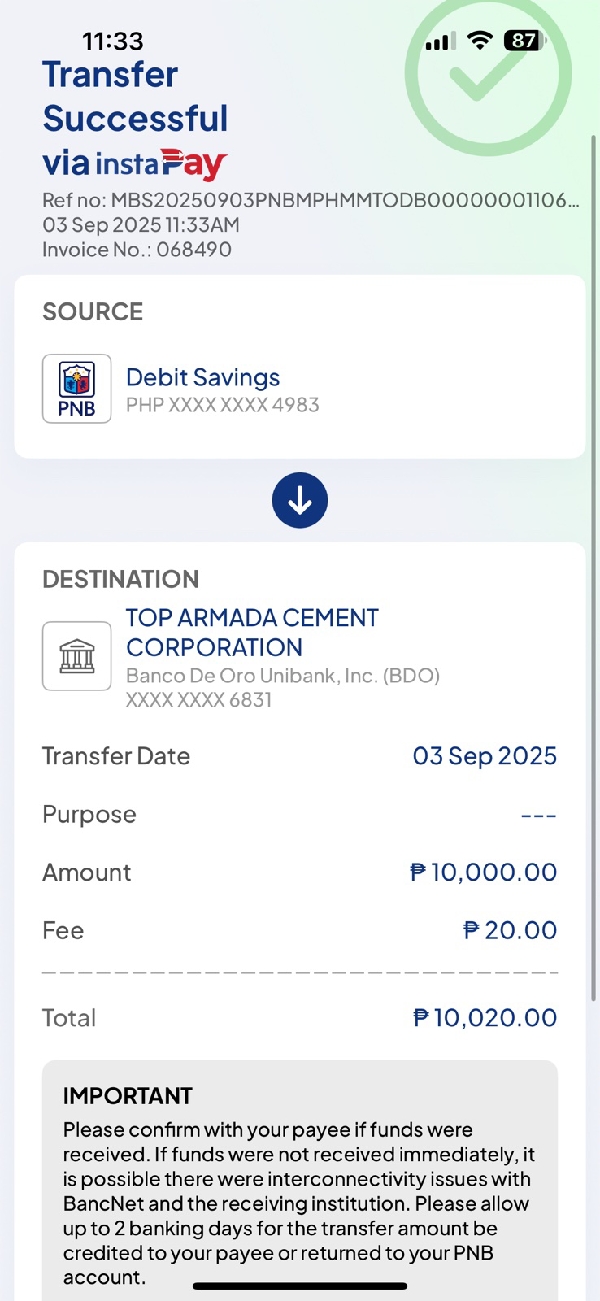Click the destination bank building icon
Image resolution: width=600 pixels, height=1301 pixels.
point(77,656)
